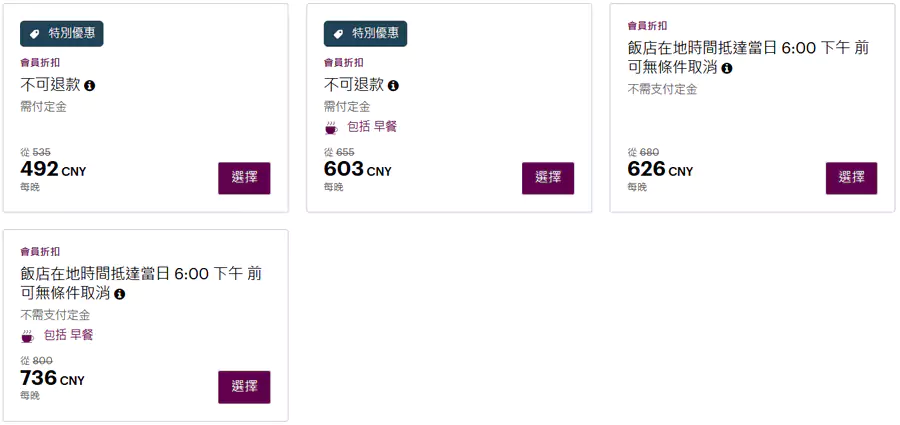Click breakfast cup icon in 736 CNY card
This screenshot has height=425, width=900.
point(27,336)
